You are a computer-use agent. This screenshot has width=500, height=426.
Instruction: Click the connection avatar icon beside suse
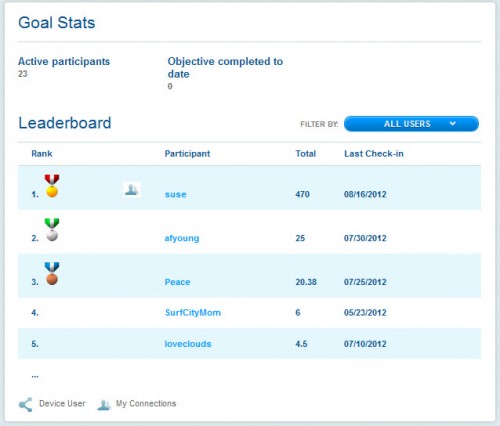tap(132, 190)
